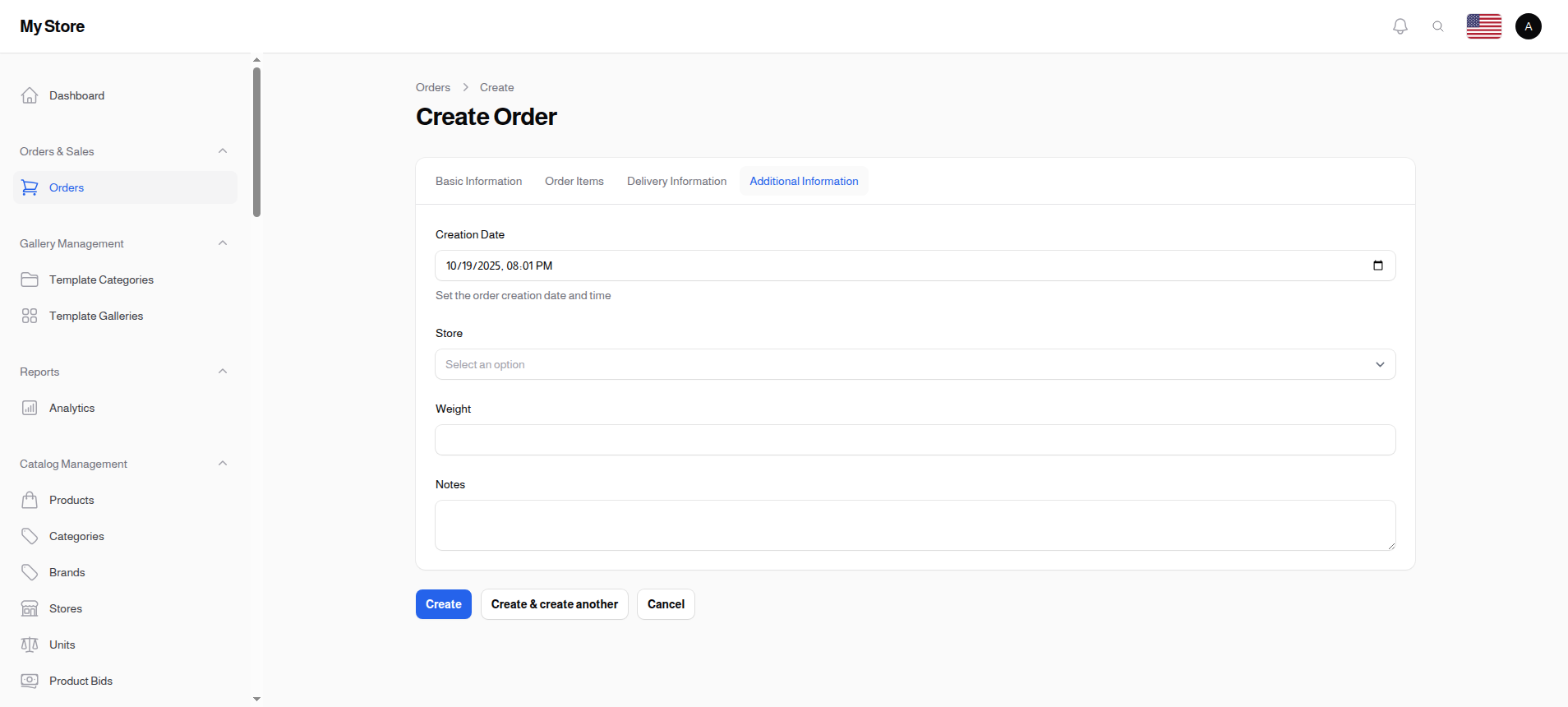
Task: Collapse the Gallery Management section
Action: tap(223, 243)
